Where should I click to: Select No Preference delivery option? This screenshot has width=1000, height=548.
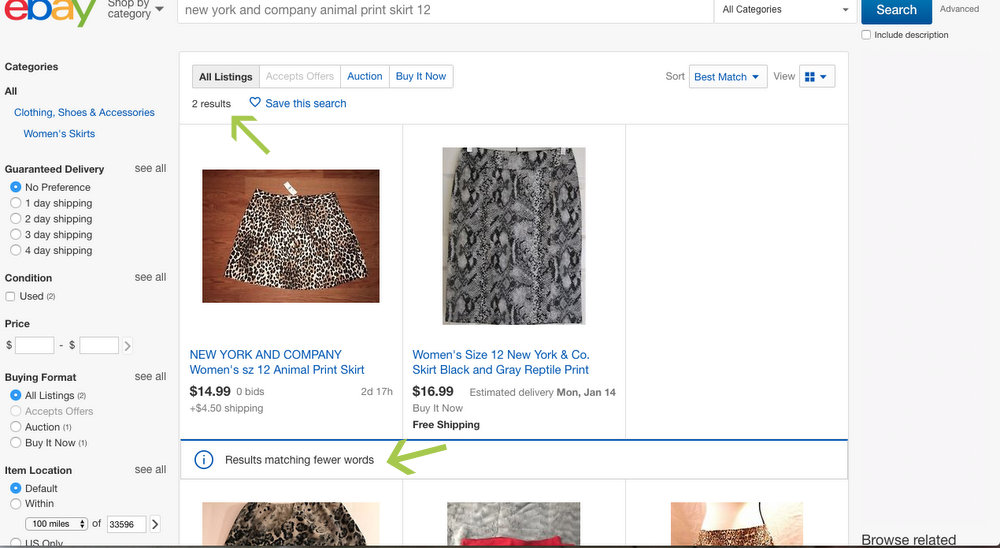tap(15, 187)
